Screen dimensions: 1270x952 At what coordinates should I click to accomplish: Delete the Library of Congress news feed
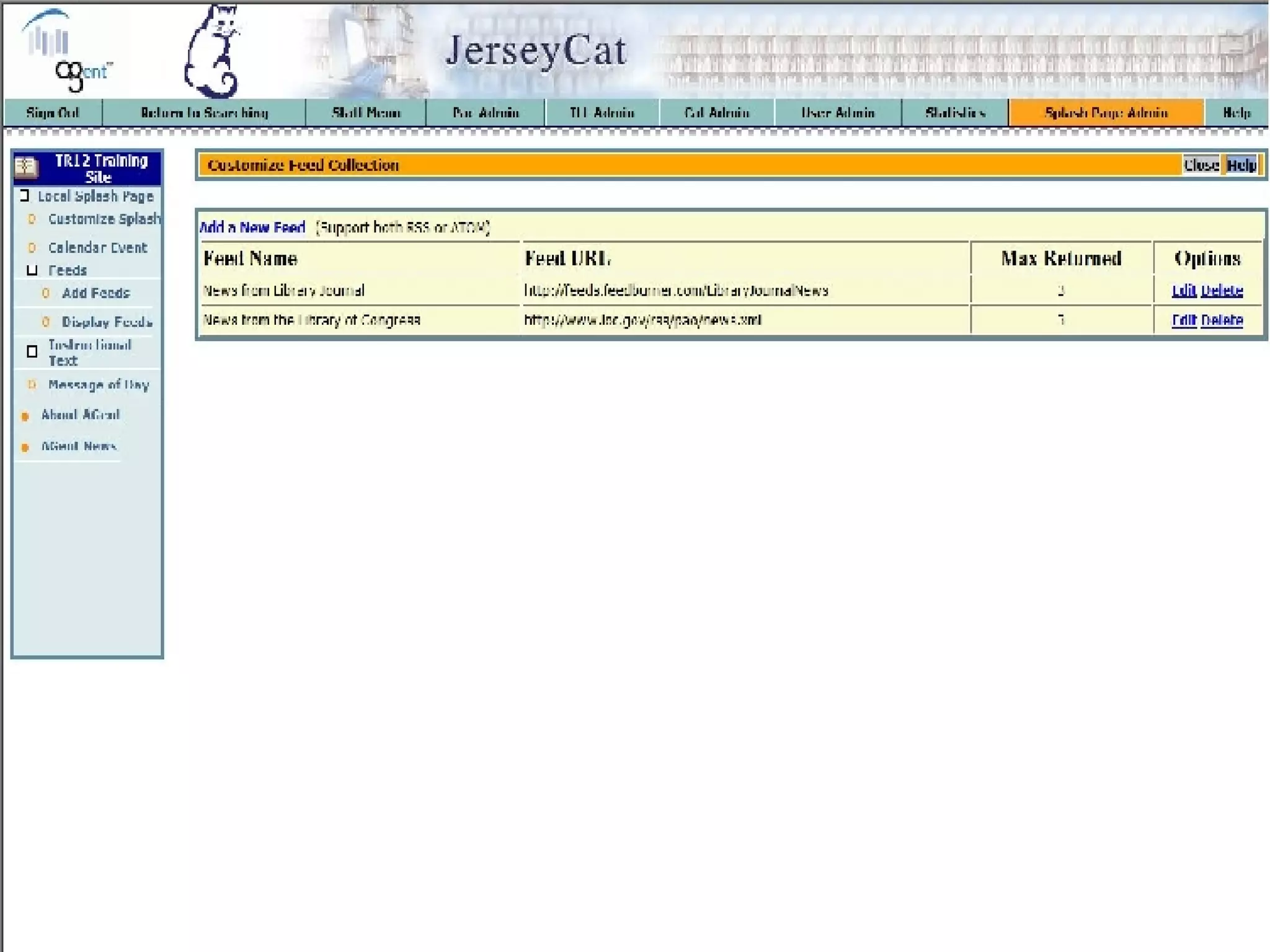[x=1222, y=320]
